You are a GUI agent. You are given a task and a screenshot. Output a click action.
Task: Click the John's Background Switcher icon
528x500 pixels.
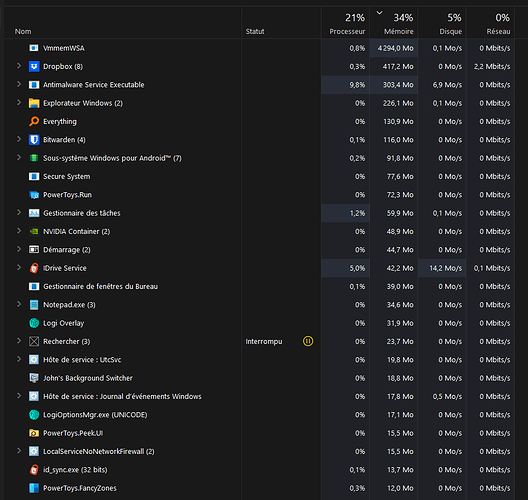point(34,378)
